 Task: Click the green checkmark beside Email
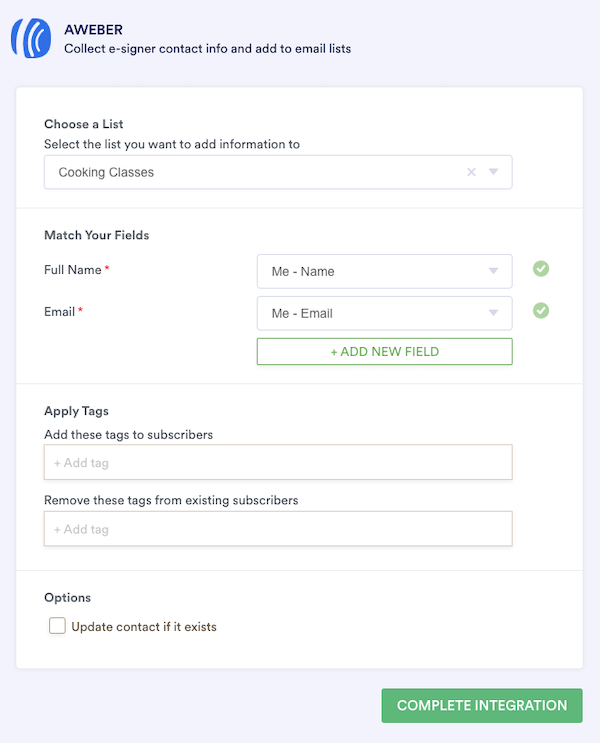[x=541, y=311]
